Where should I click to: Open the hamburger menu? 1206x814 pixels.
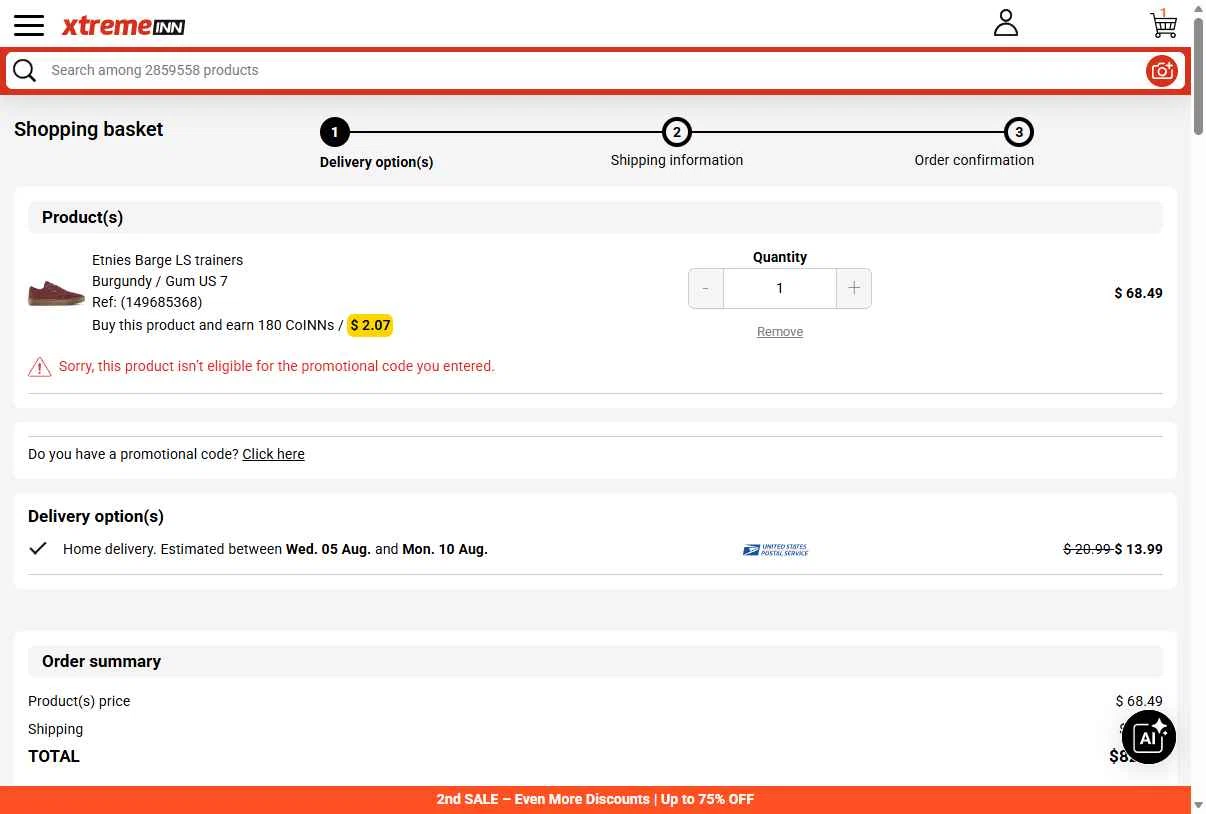coord(29,25)
